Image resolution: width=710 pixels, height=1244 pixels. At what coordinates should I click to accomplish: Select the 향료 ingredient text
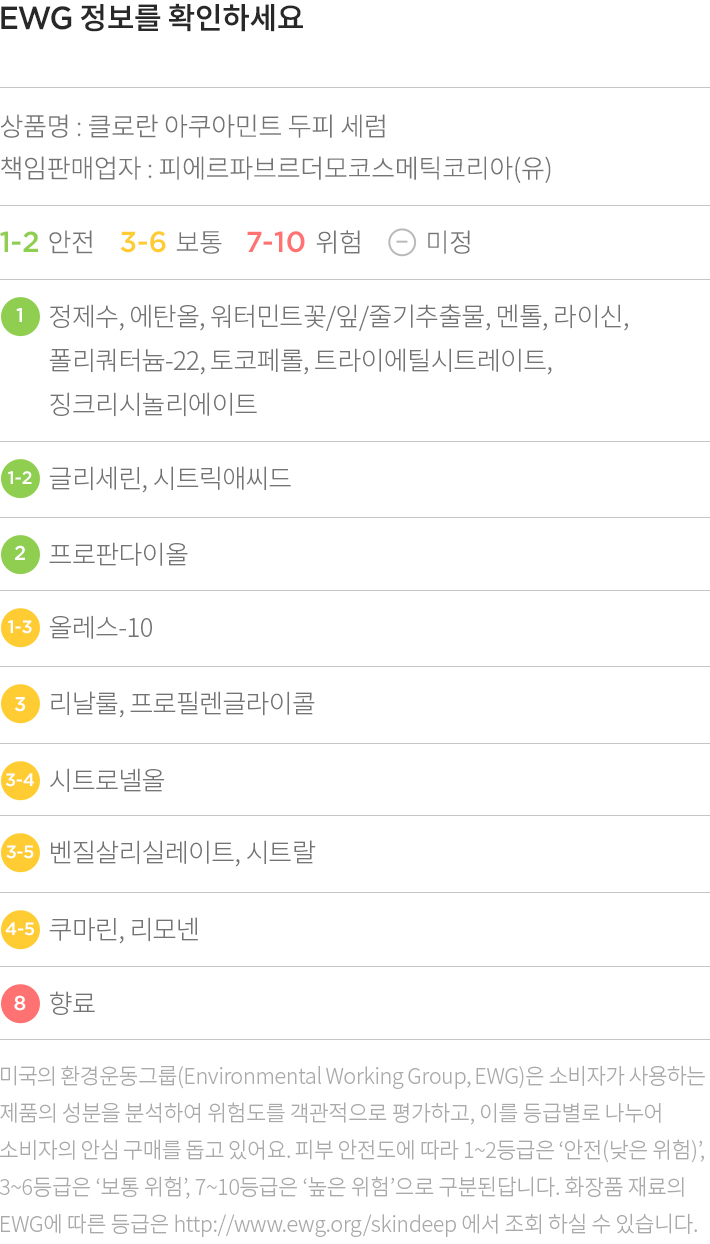click(x=72, y=1003)
